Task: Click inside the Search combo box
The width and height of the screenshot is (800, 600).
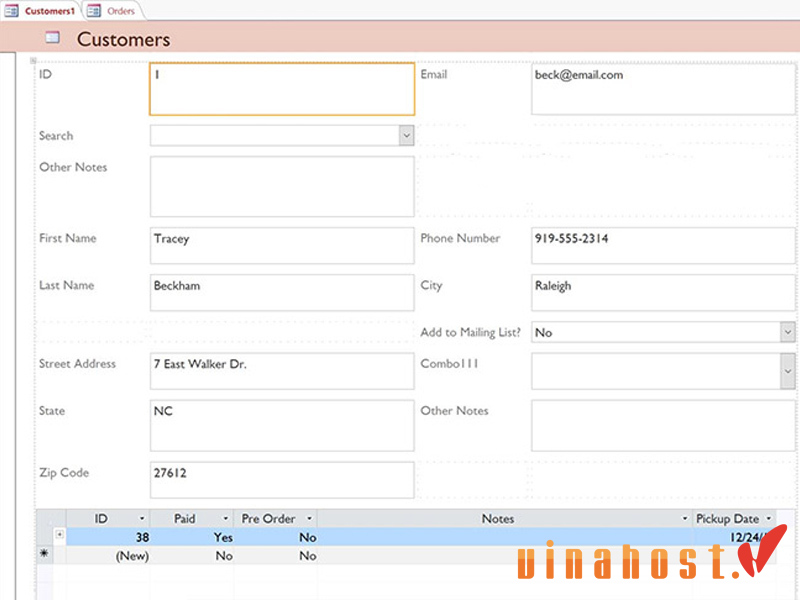Action: coord(274,136)
